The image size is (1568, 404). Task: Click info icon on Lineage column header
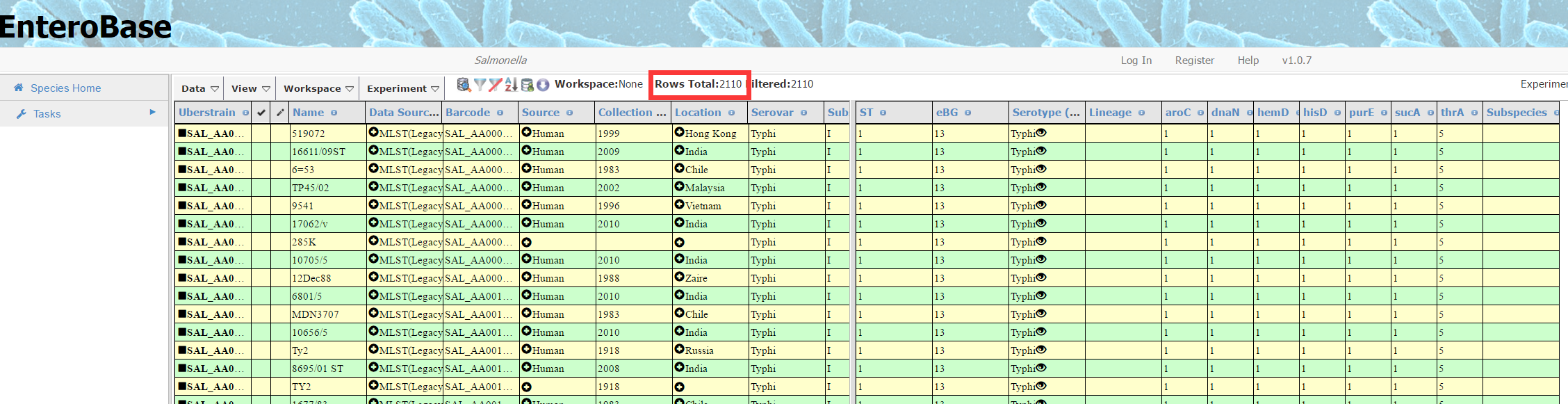(x=1141, y=113)
